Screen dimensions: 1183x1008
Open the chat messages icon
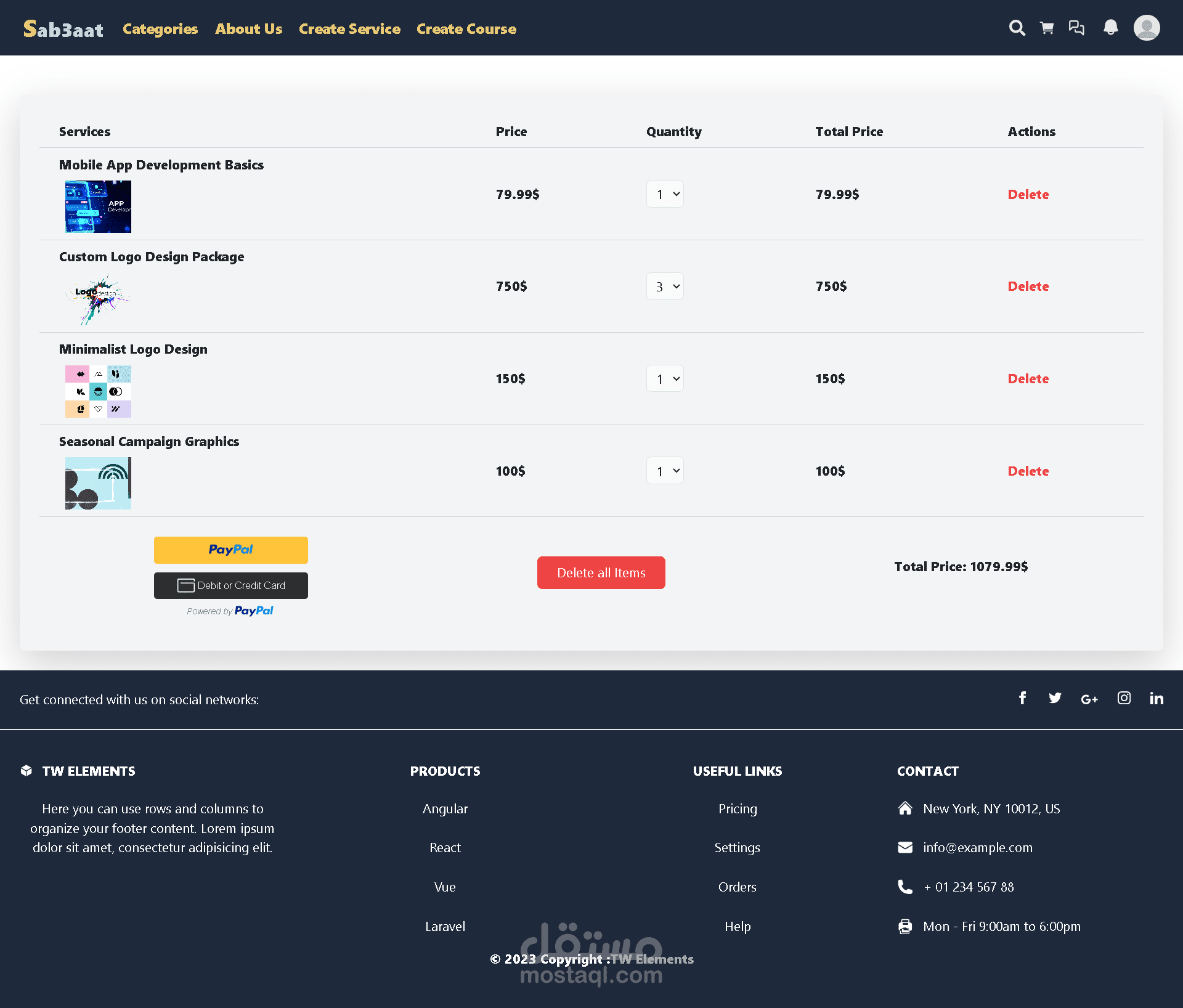click(1076, 28)
